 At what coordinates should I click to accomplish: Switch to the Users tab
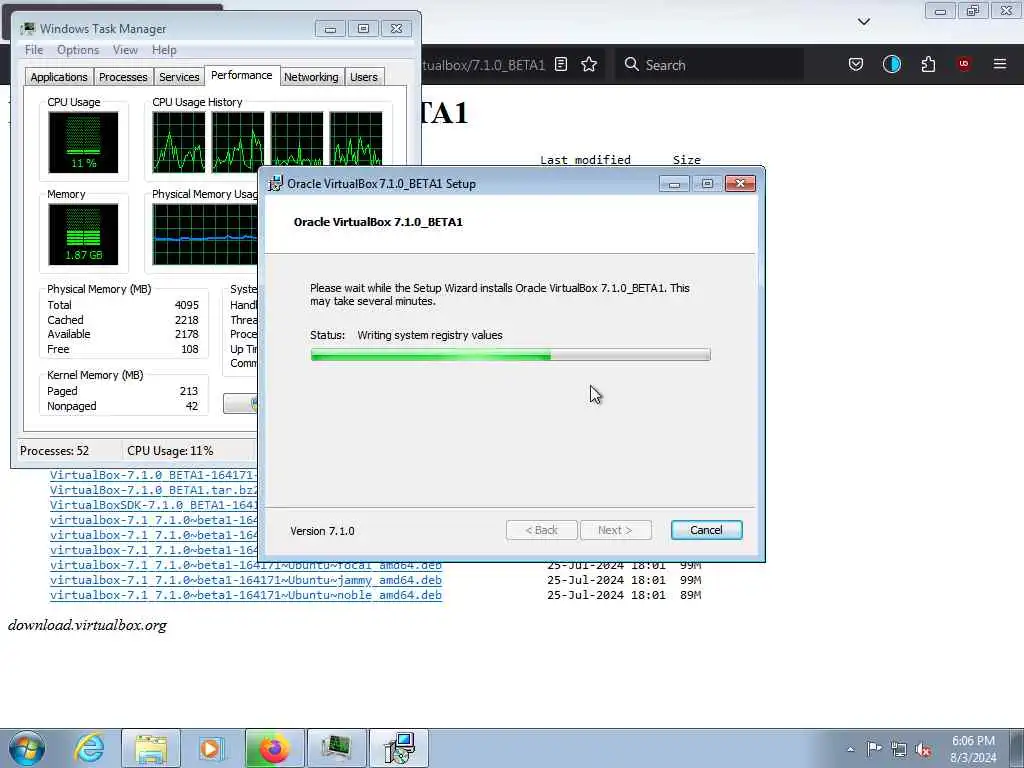(364, 77)
